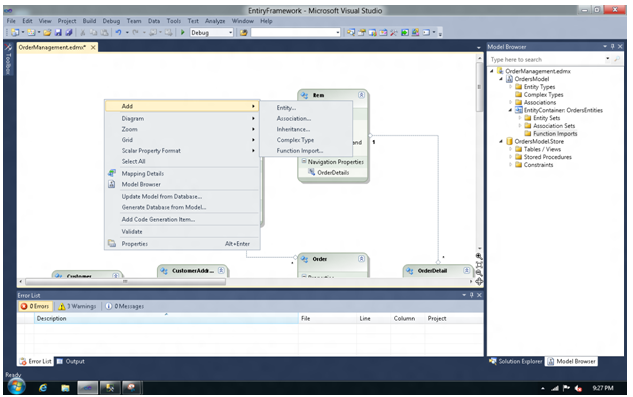Expand the Stored Procedures folder
The width and height of the screenshot is (633, 397).
510,157
